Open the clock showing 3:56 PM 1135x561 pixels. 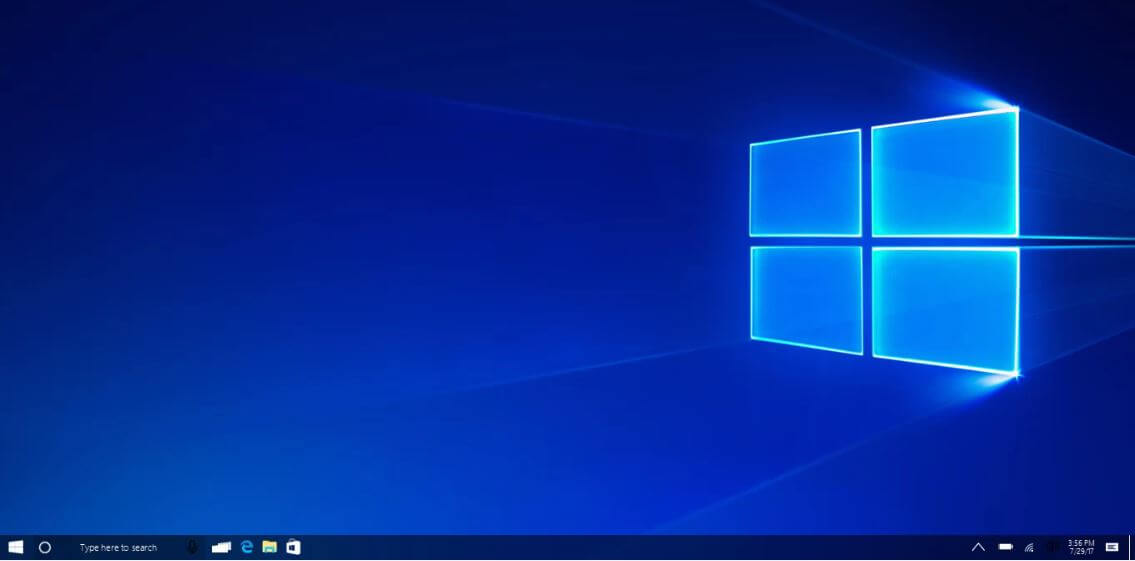tap(1081, 547)
